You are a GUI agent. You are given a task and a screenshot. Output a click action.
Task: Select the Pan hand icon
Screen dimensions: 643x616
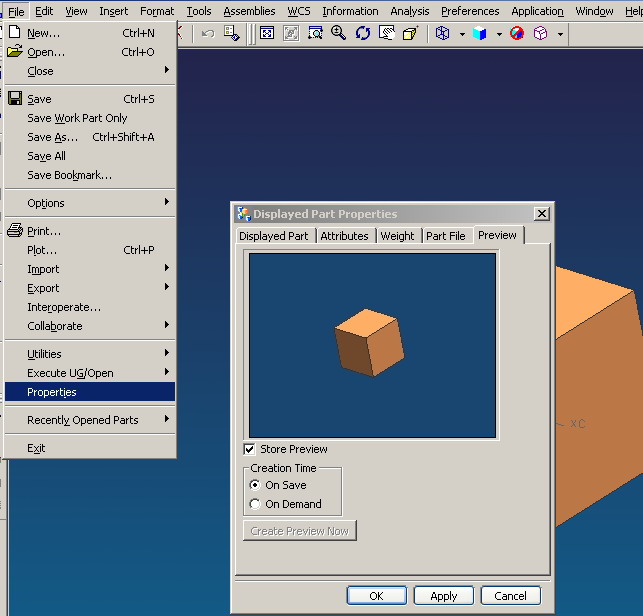[387, 33]
